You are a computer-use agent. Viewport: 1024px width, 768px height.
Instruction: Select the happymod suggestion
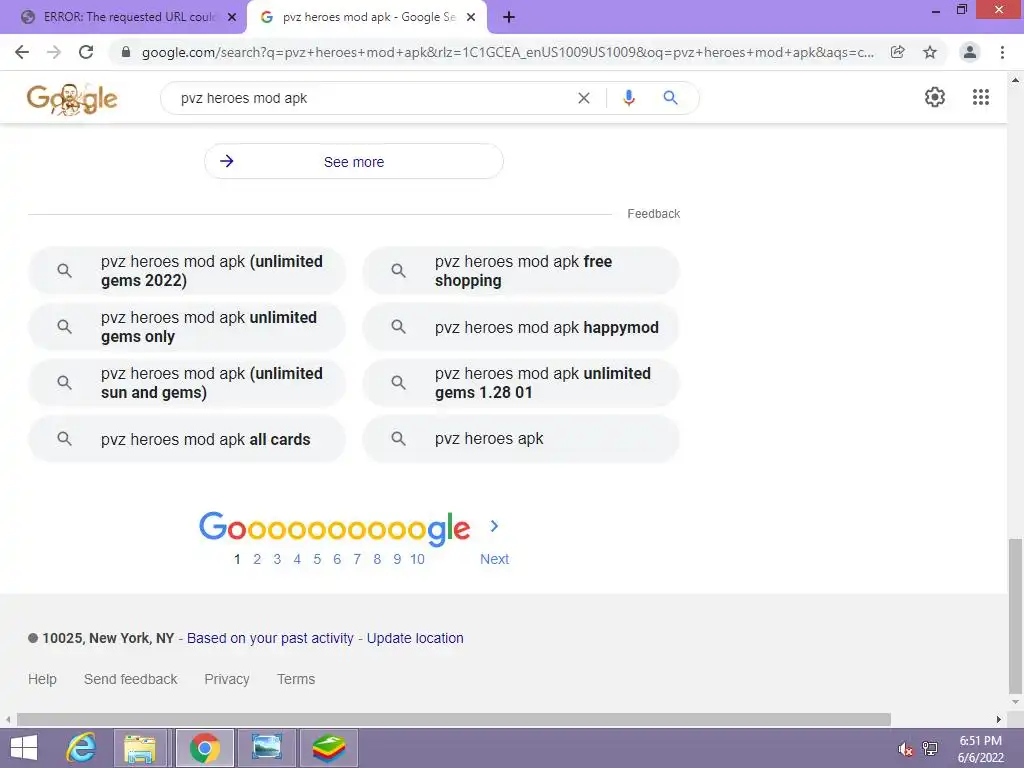[x=521, y=327]
